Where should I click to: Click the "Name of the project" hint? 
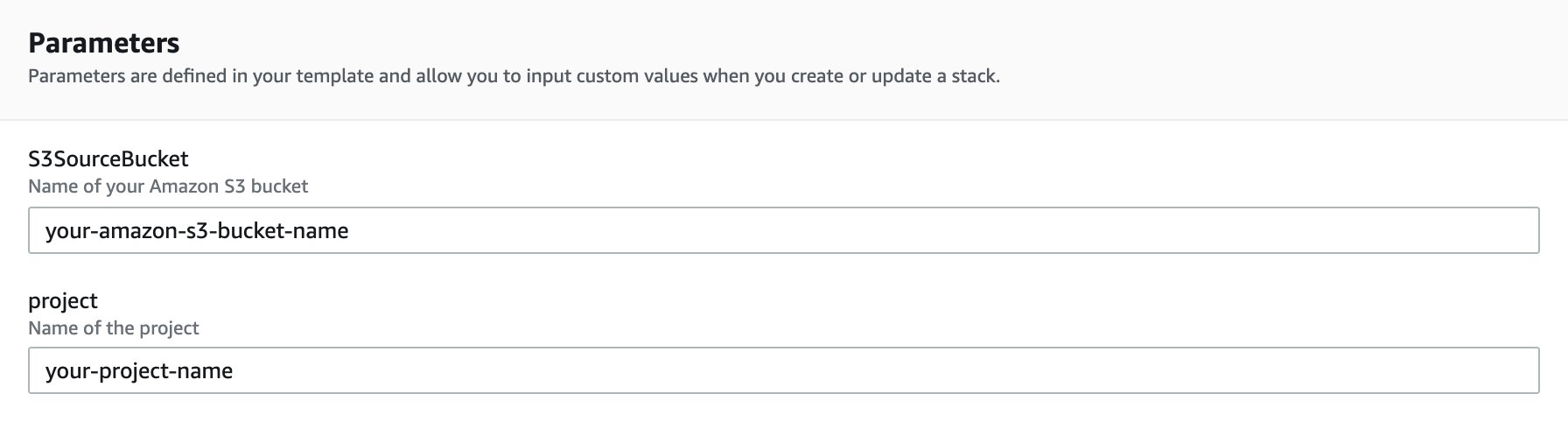tap(114, 328)
